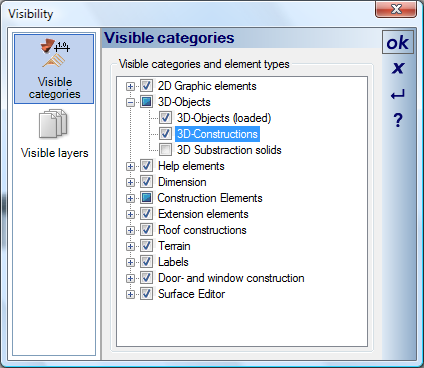This screenshot has height=368, width=424.
Task: Uncheck the Labels checkbox
Action: [x=146, y=262]
